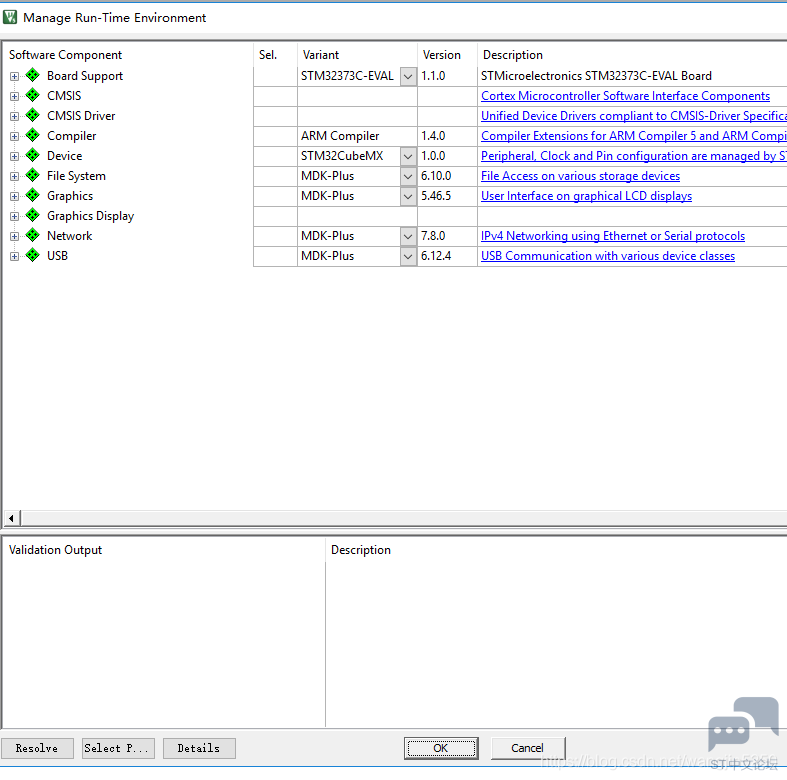The image size is (787, 780).
Task: Open the STM32373C-EVAL variant dropdown
Action: (x=408, y=76)
